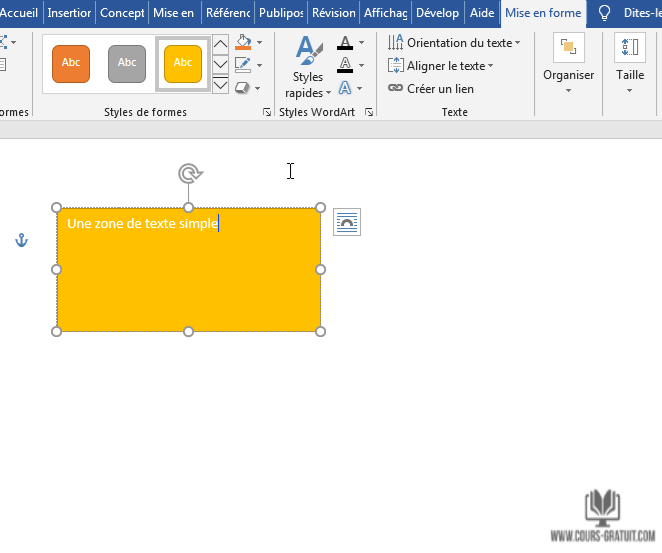Image resolution: width=662 pixels, height=553 pixels.
Task: Click the shape fill paint bucket icon
Action: [x=242, y=43]
